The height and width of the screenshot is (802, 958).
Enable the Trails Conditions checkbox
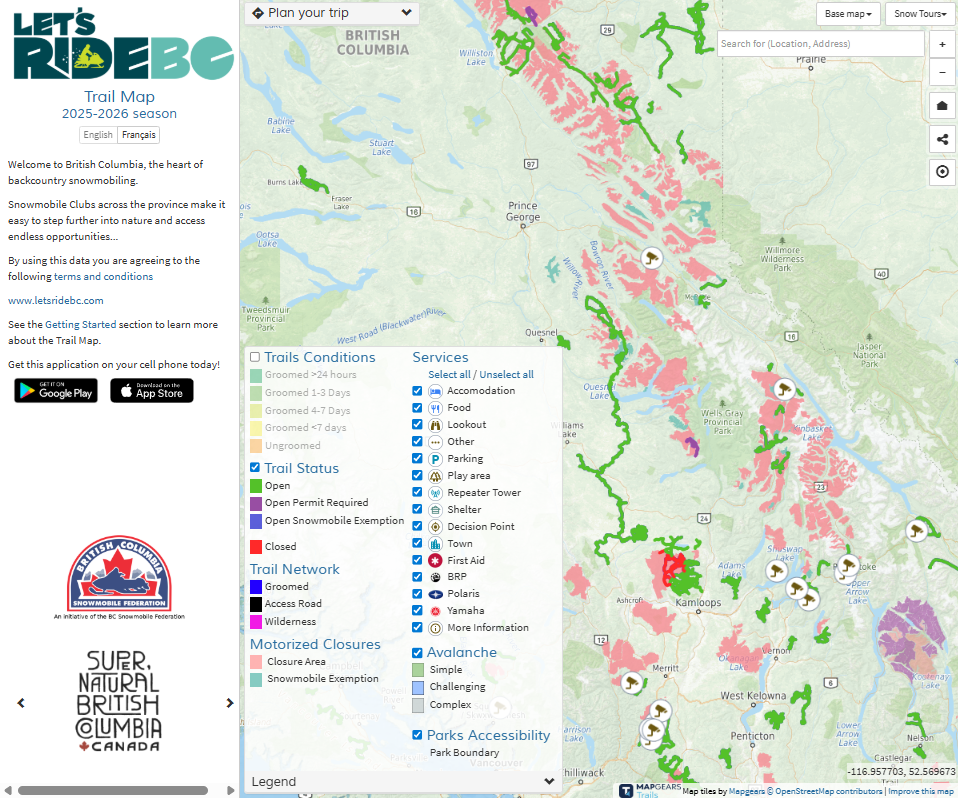point(255,358)
